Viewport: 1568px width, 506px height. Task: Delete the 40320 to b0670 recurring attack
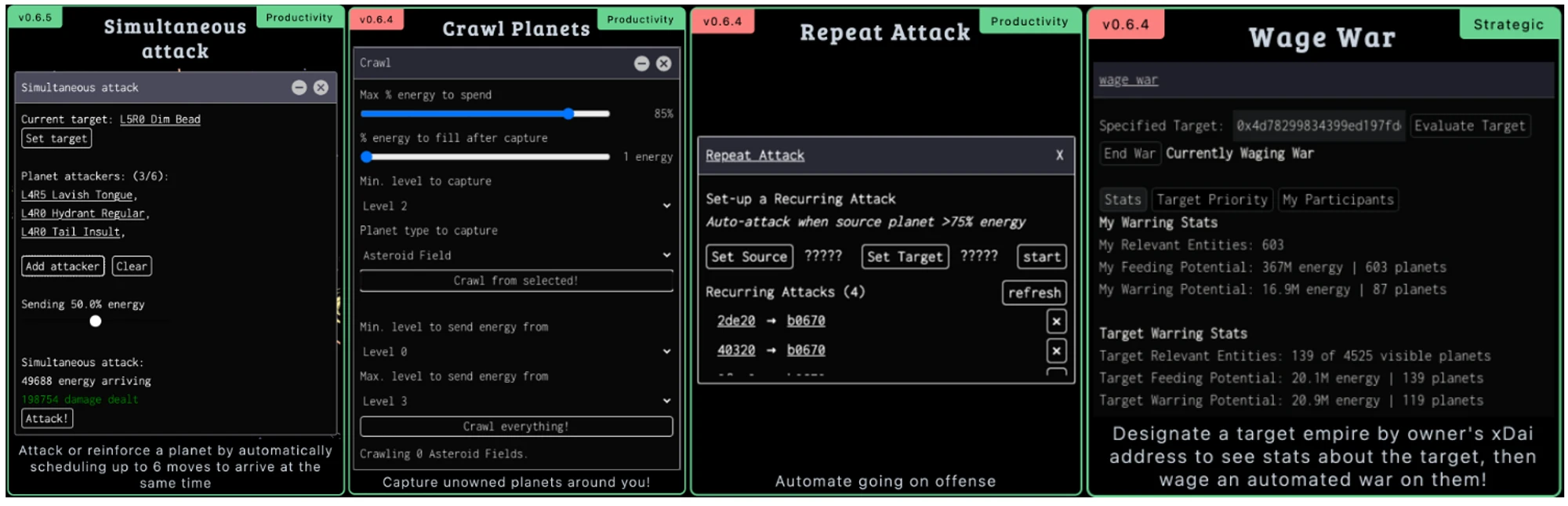coord(1056,351)
